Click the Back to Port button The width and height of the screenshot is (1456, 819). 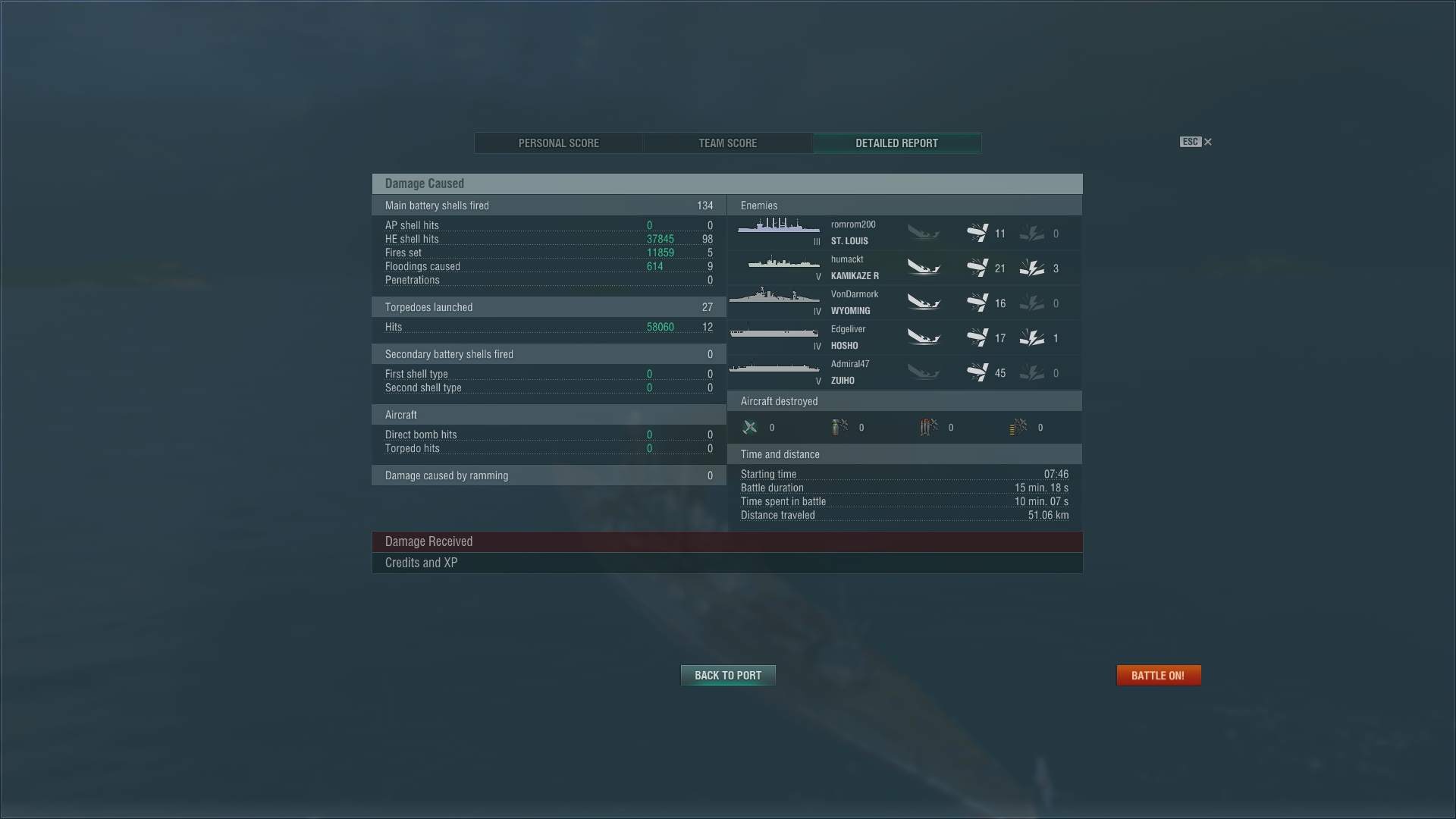[x=728, y=676]
